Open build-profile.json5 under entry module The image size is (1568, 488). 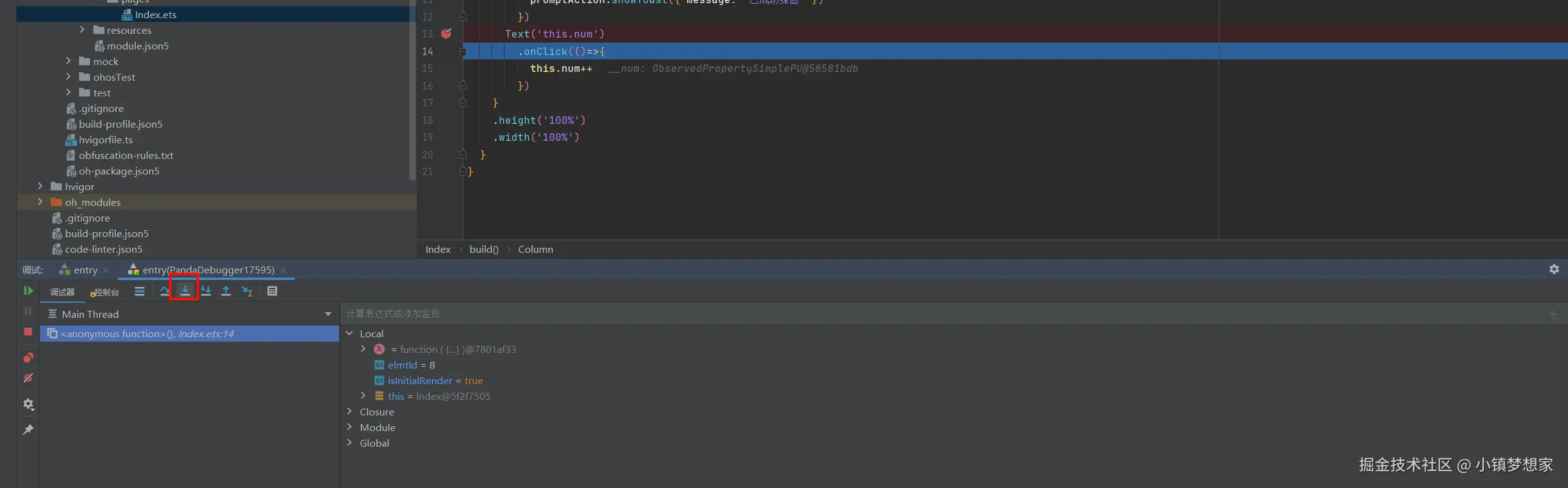[120, 124]
